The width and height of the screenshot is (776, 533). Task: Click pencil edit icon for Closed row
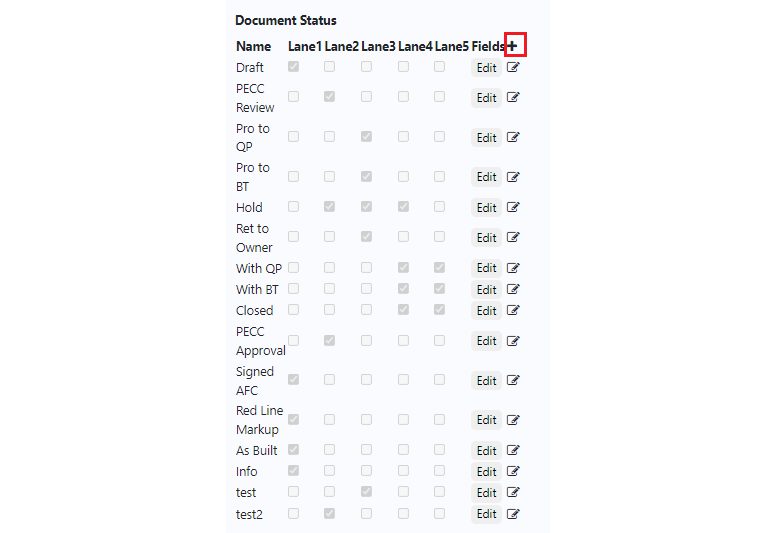click(513, 310)
